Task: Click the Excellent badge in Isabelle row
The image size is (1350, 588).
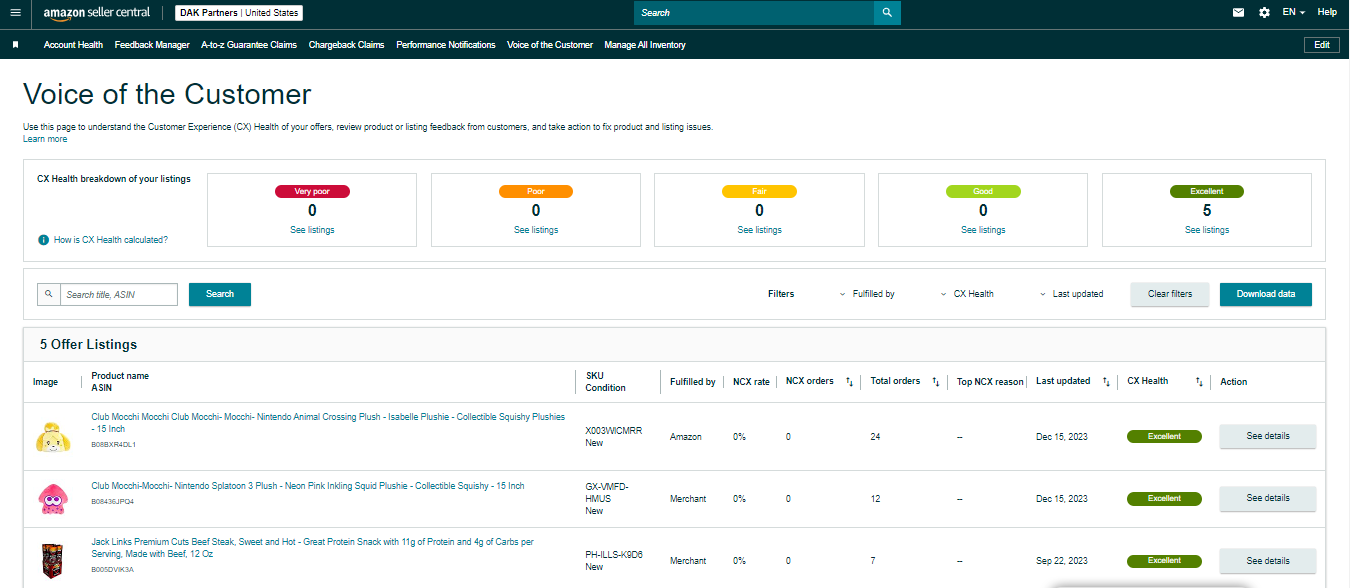Action: (x=1164, y=436)
